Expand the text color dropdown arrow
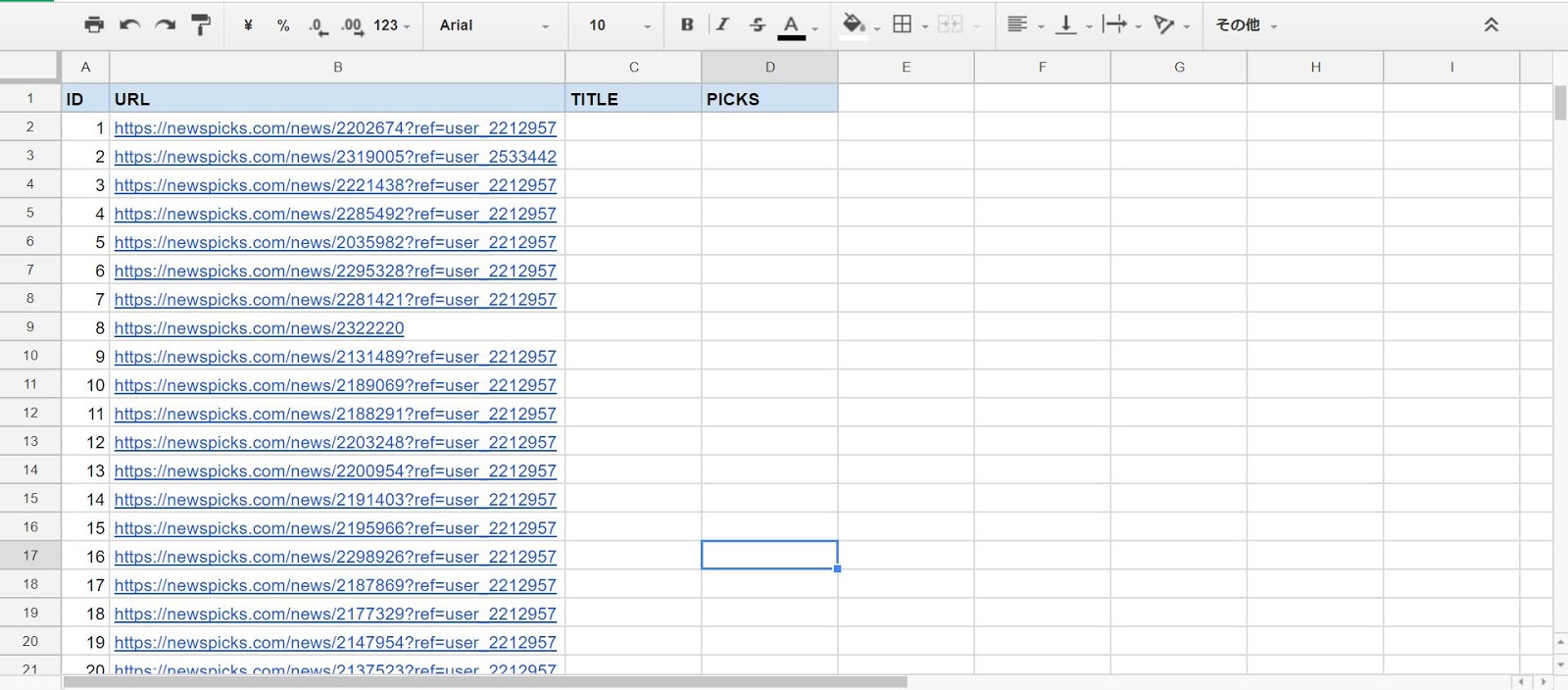Image resolution: width=1568 pixels, height=690 pixels. tap(814, 28)
